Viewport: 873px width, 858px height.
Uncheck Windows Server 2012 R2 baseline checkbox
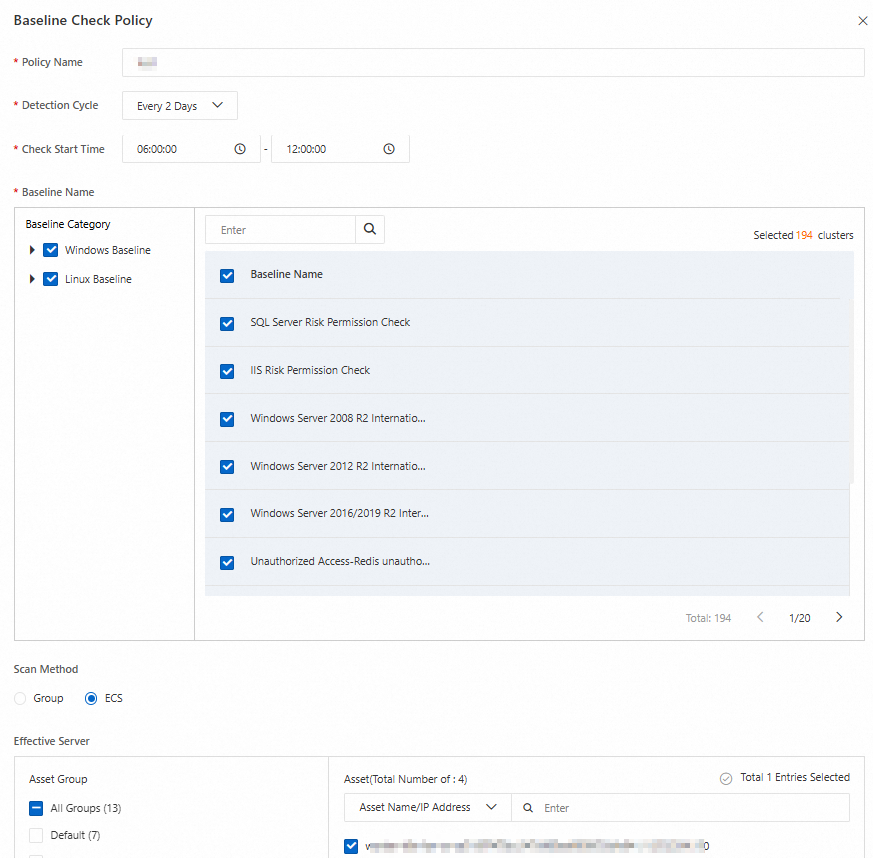pyautogui.click(x=227, y=467)
